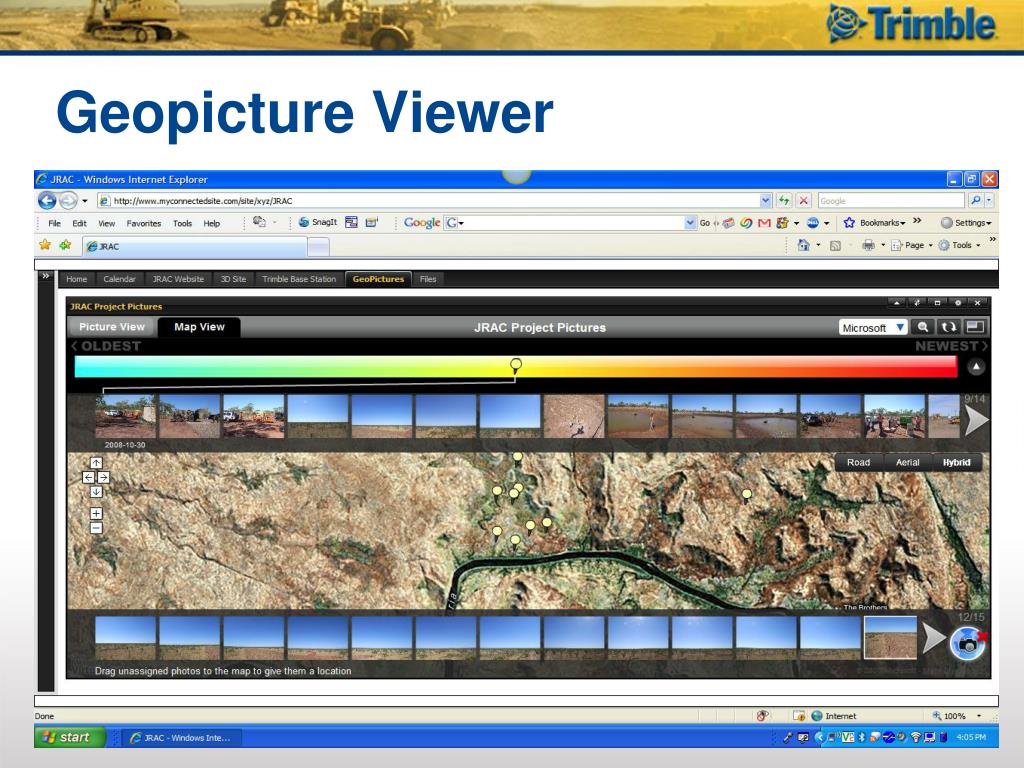Expand the sidebar with the double-chevron button

point(46,276)
